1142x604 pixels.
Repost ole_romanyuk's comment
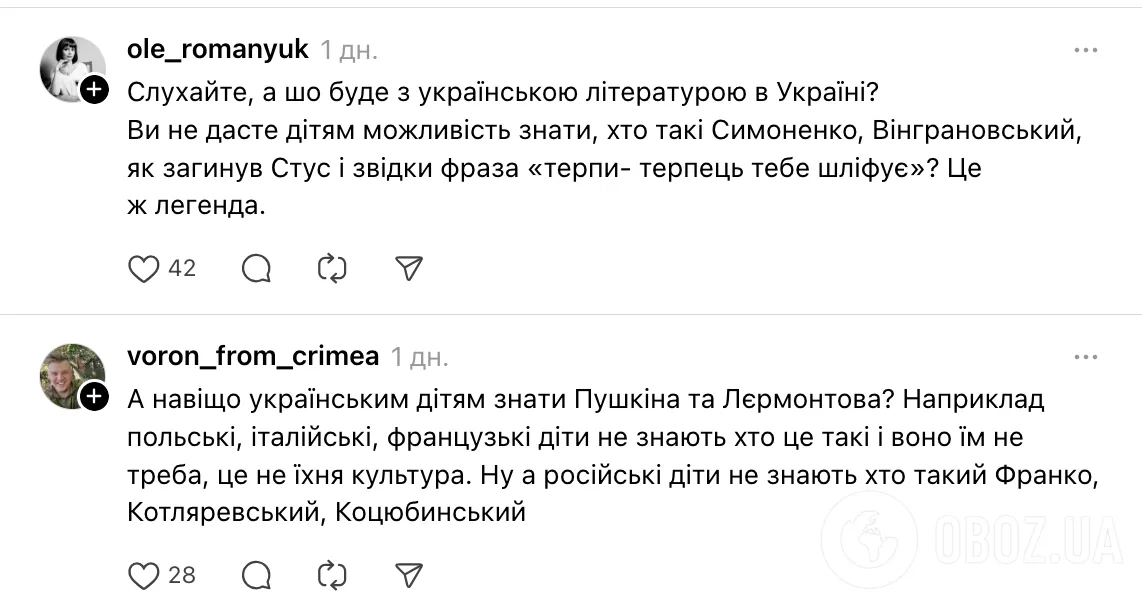pos(330,268)
